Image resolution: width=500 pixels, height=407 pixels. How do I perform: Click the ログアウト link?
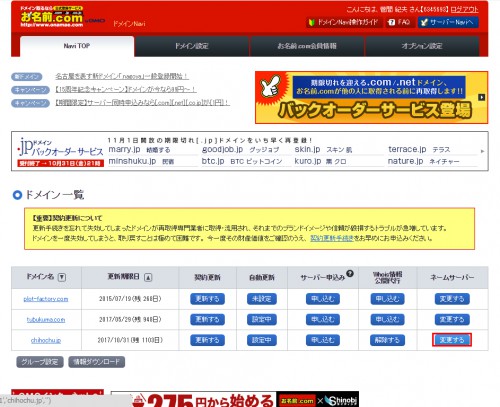464,9
